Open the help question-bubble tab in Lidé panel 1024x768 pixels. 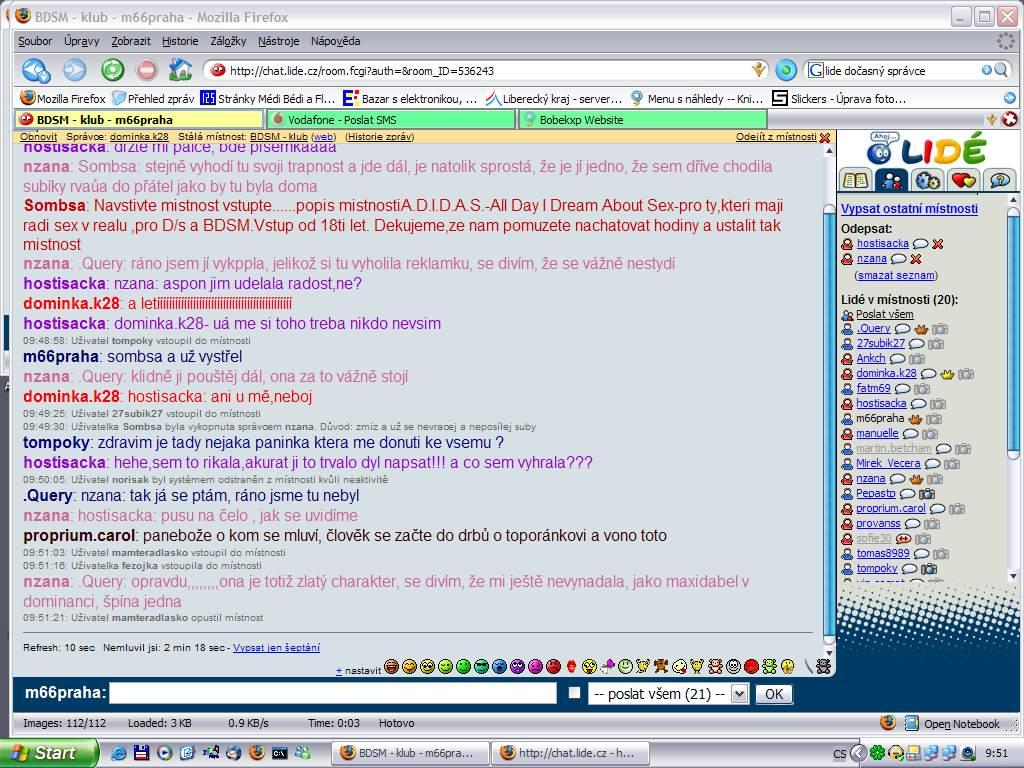coord(999,180)
